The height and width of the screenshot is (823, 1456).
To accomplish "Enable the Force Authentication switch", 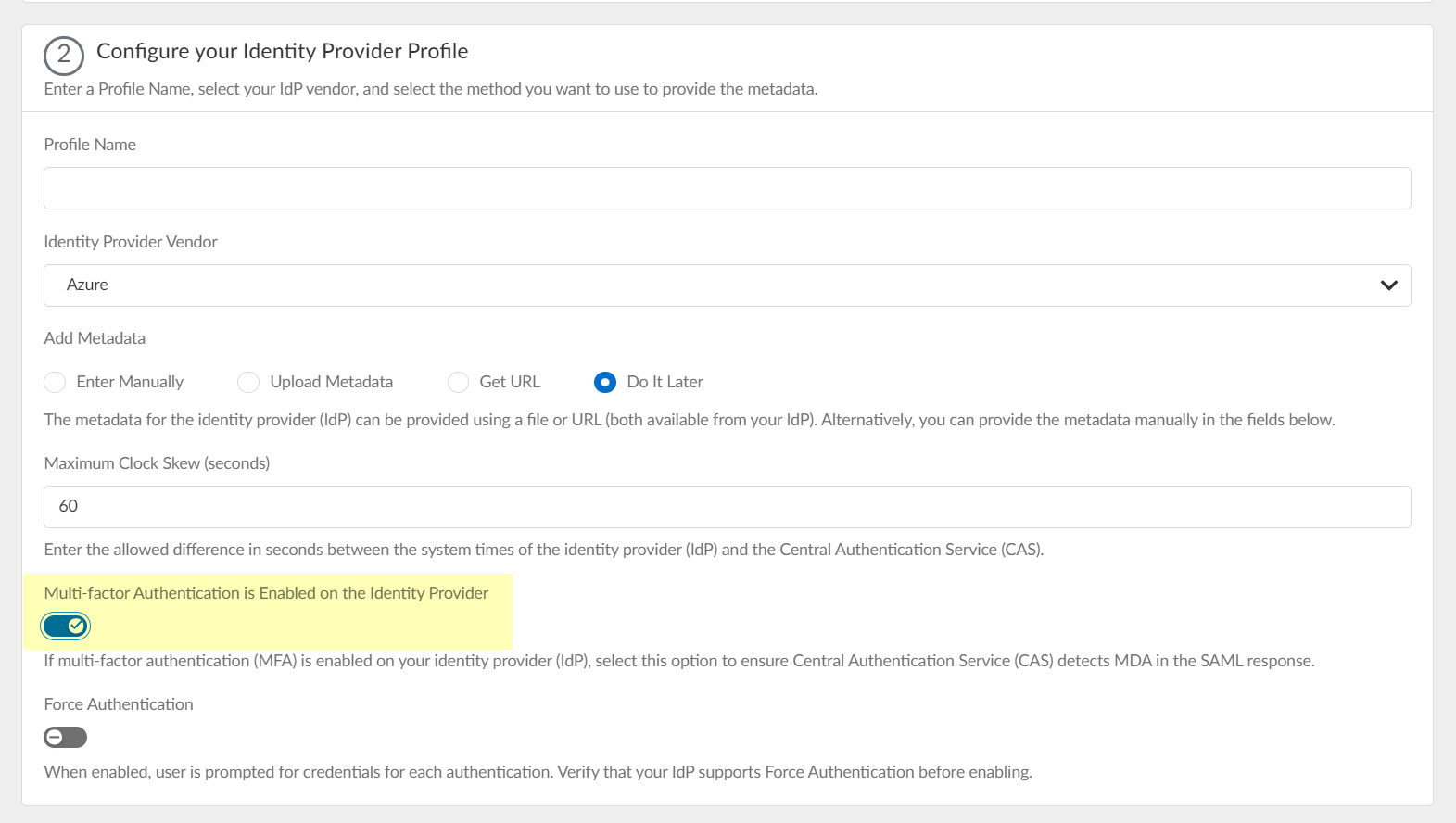I will coord(66,738).
